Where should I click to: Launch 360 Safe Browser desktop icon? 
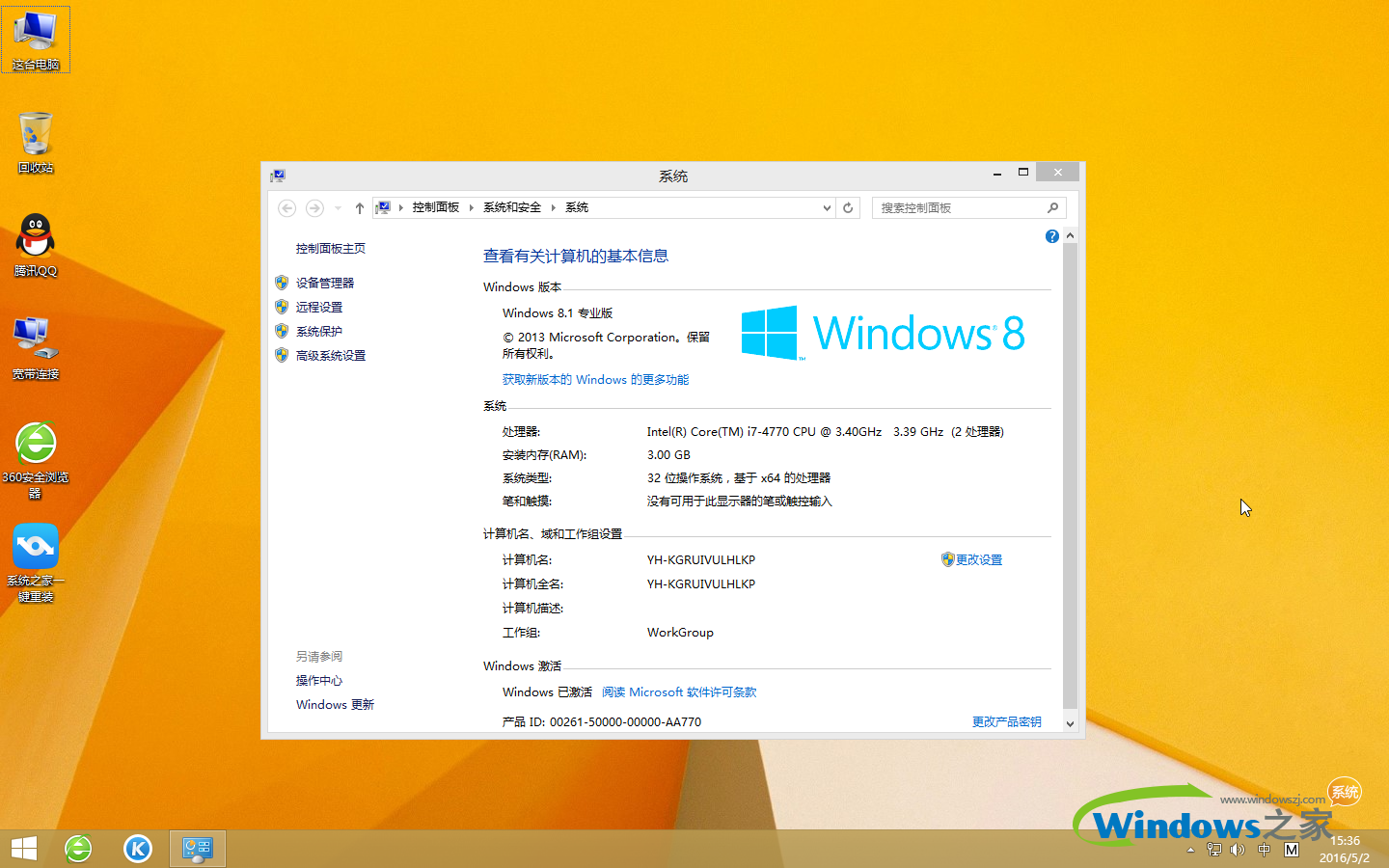click(36, 451)
